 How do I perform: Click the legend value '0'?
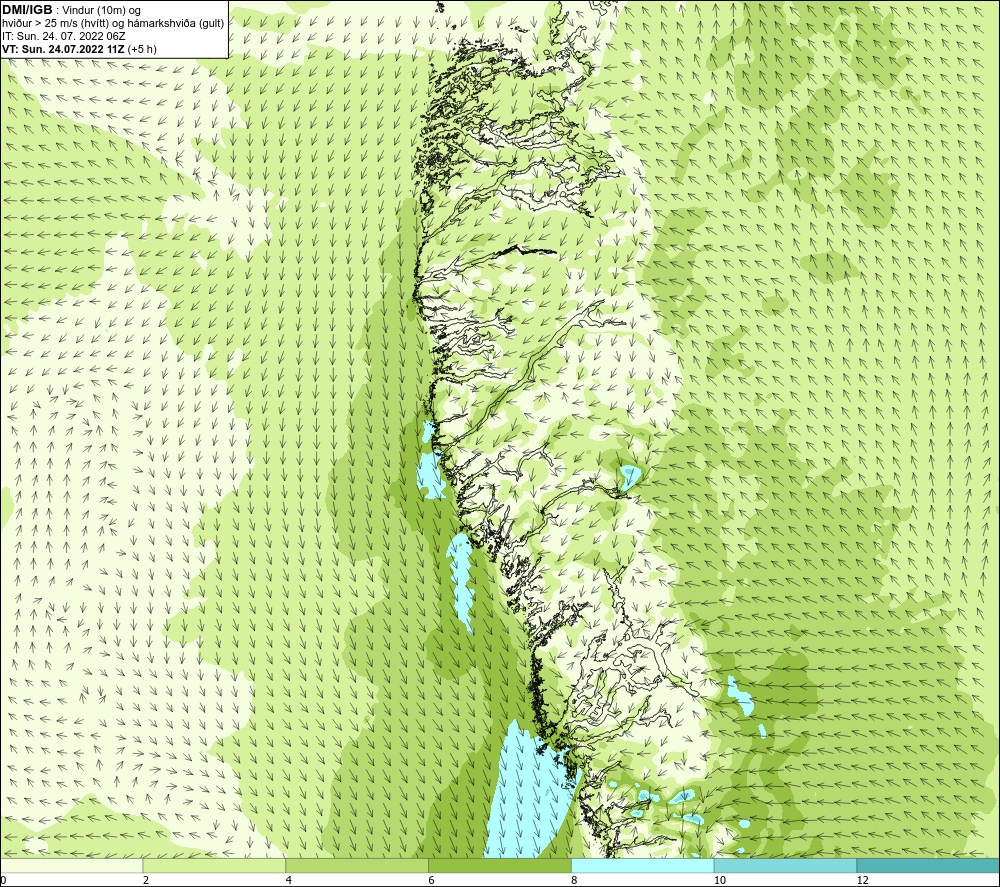3,881
